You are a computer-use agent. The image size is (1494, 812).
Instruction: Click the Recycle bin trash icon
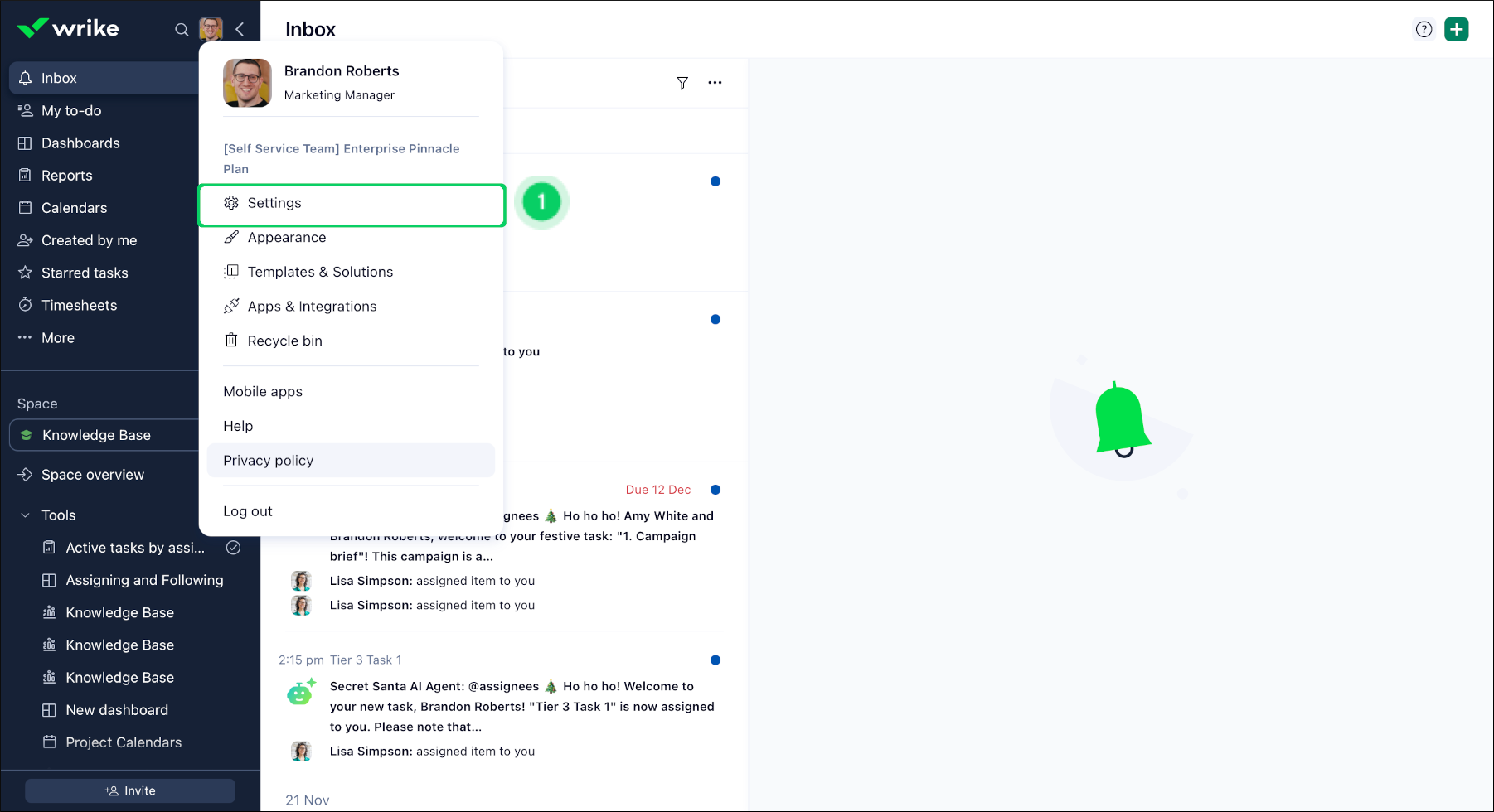[231, 341]
